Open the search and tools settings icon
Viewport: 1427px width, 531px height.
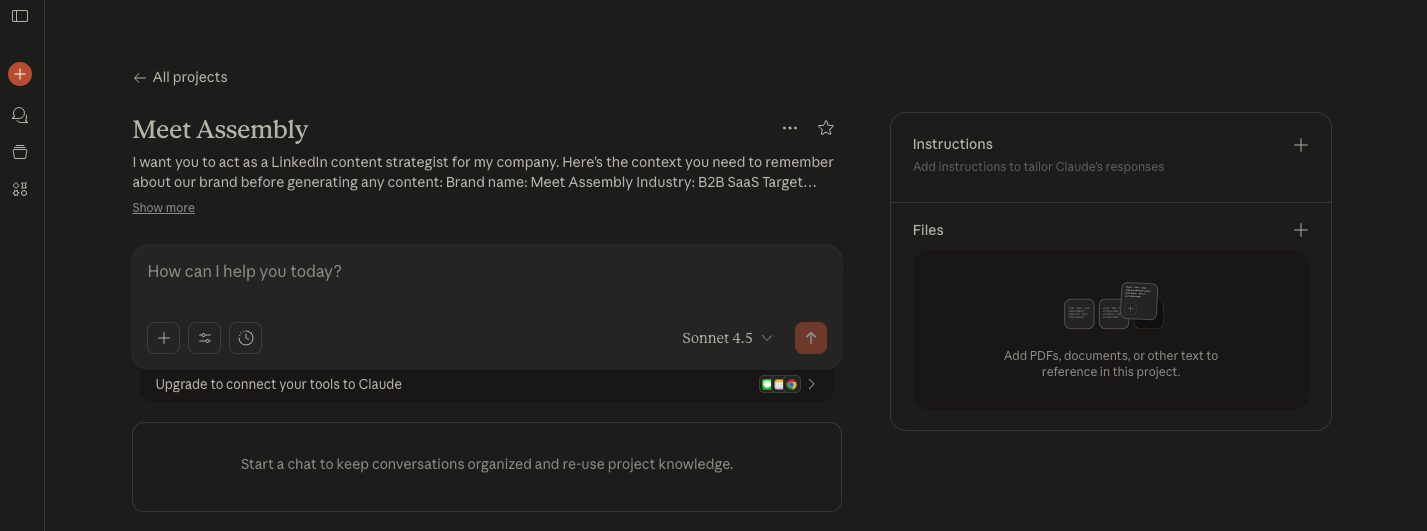[205, 338]
